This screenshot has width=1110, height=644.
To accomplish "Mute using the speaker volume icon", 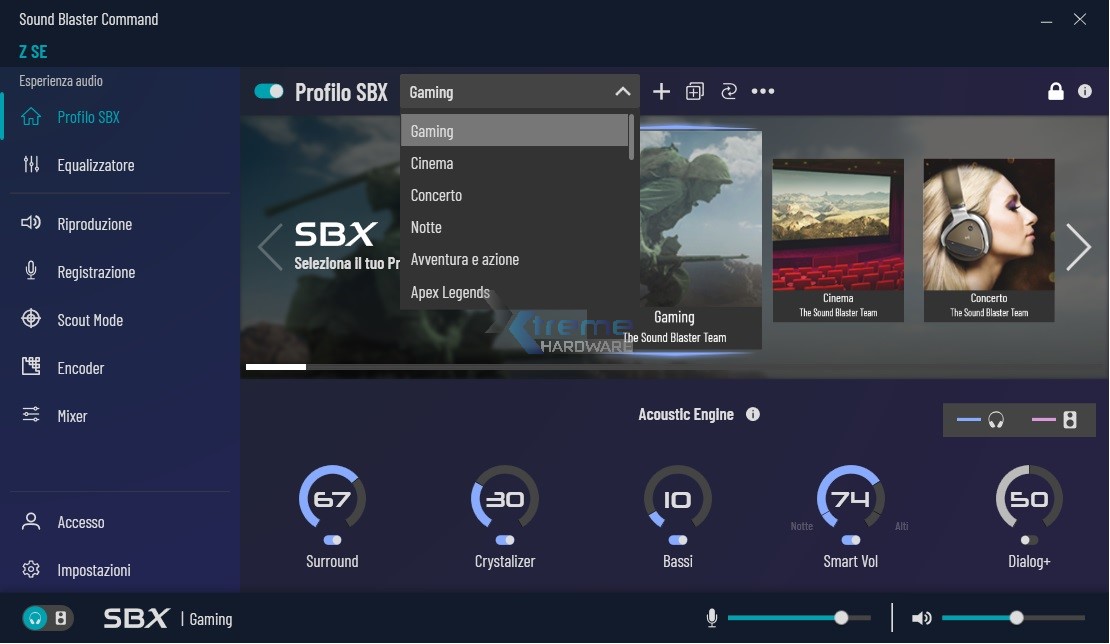I will pos(921,618).
